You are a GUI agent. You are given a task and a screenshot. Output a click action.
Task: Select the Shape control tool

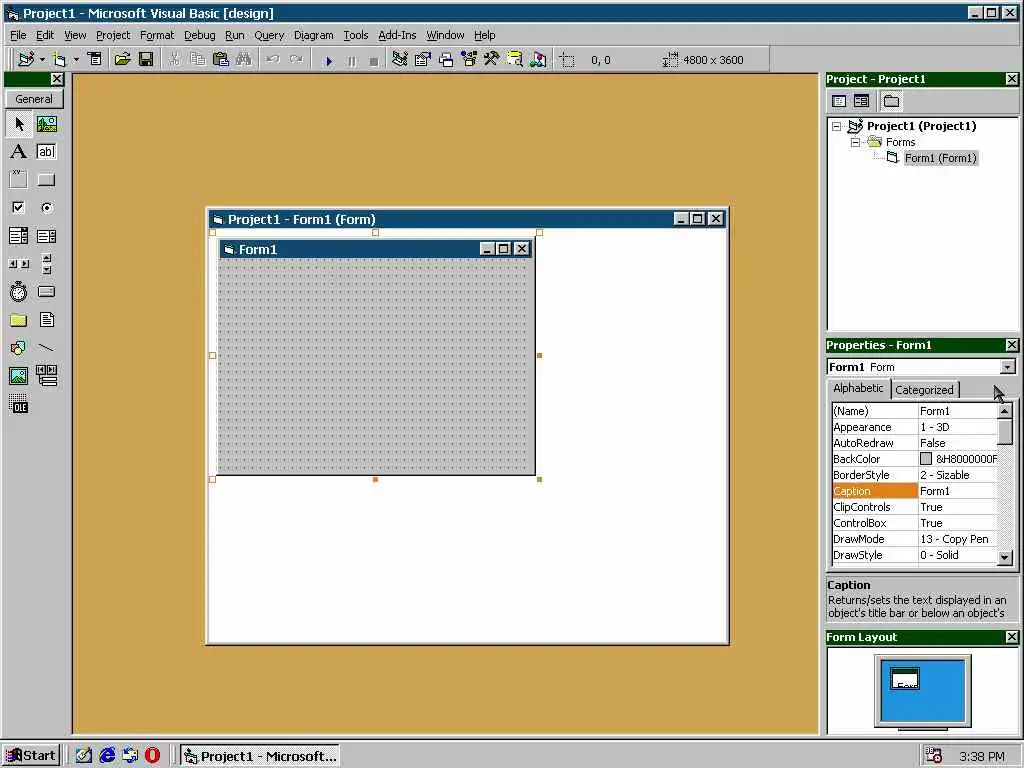19,348
